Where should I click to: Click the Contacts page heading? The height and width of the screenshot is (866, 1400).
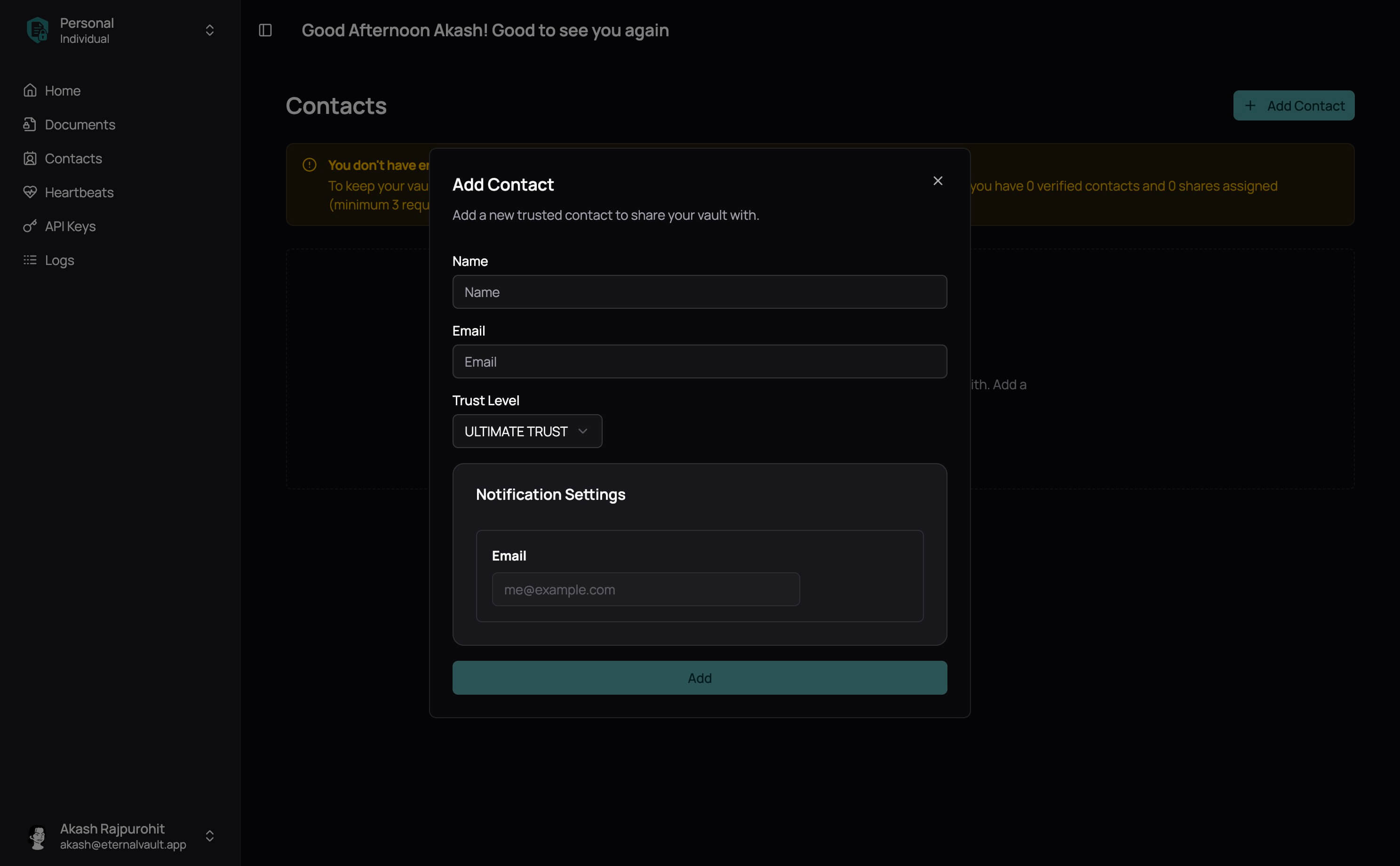click(336, 105)
